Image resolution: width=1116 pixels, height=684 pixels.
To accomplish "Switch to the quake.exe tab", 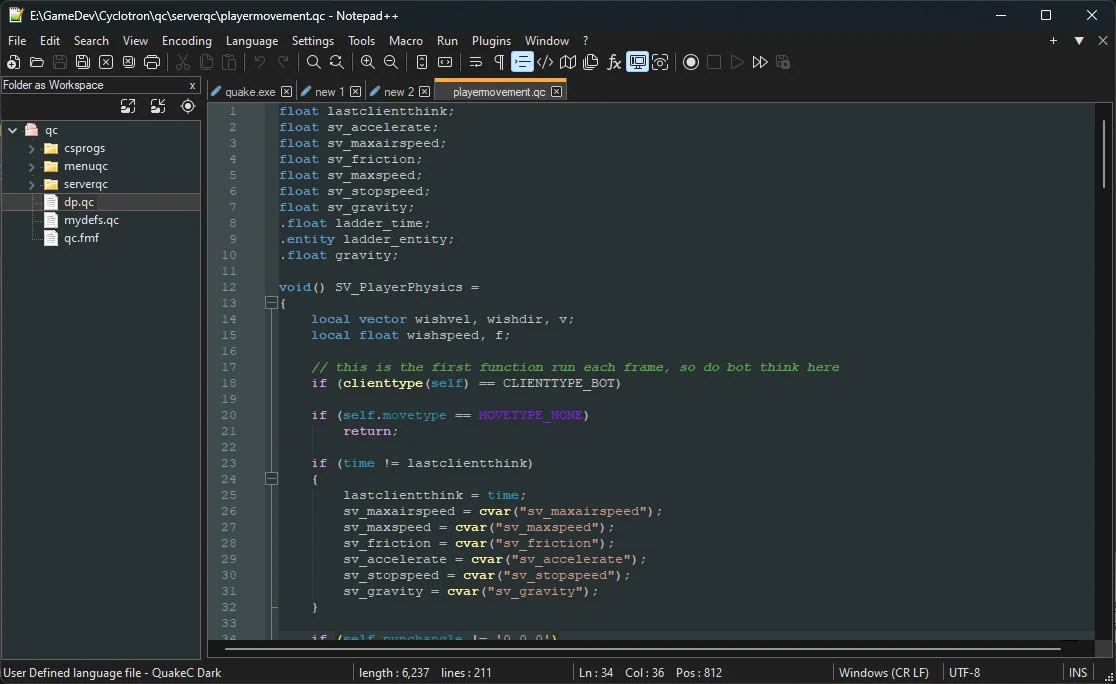I will click(250, 92).
